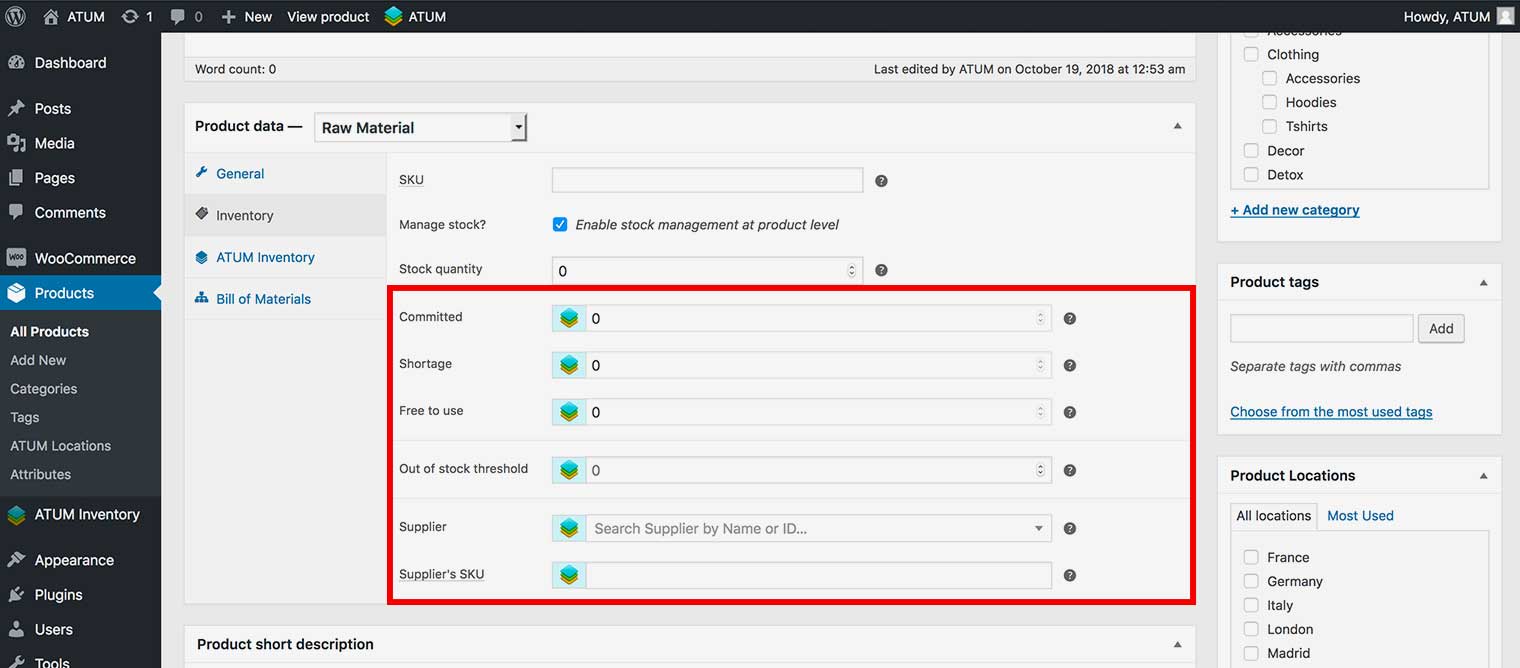Open the Bill of Materials tab

pyautogui.click(x=263, y=299)
